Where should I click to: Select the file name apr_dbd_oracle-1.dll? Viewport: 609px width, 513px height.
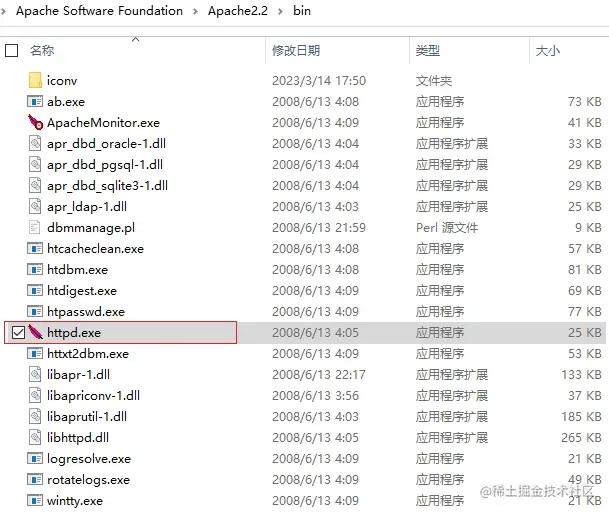[106, 144]
